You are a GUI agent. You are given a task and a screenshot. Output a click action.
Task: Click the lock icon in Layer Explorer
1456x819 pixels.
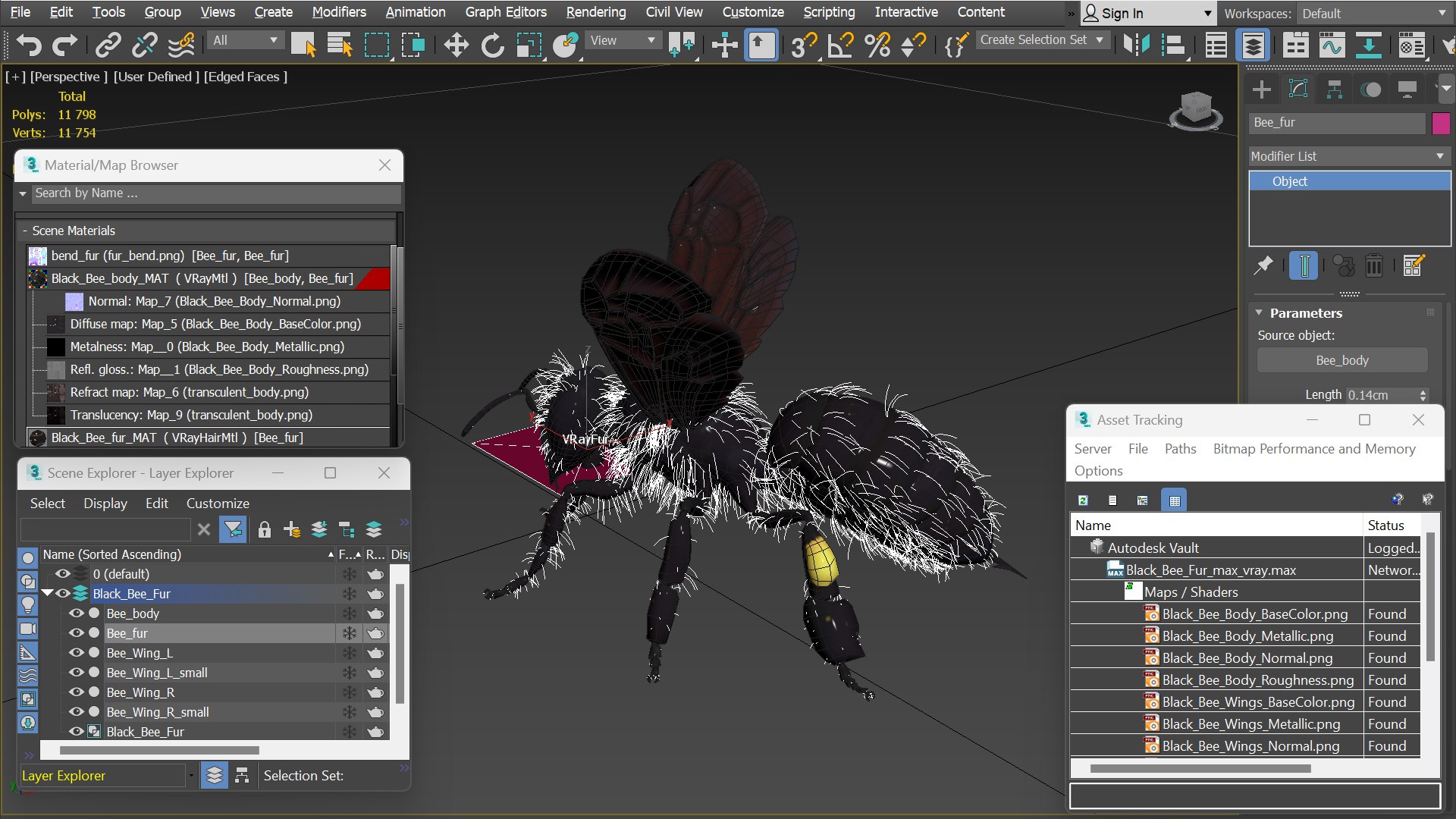point(264,529)
